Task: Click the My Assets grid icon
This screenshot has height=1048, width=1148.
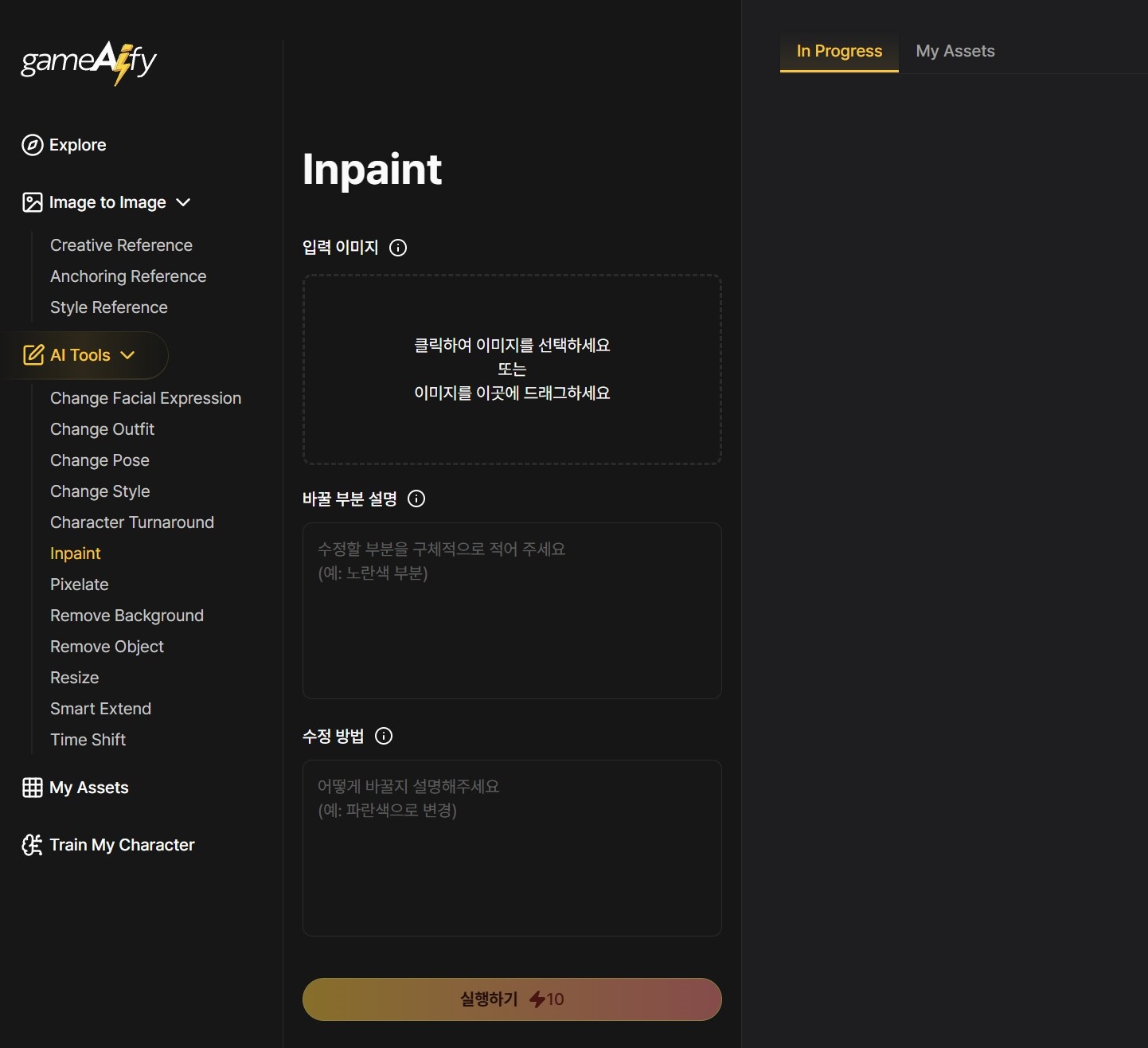Action: coord(33,788)
